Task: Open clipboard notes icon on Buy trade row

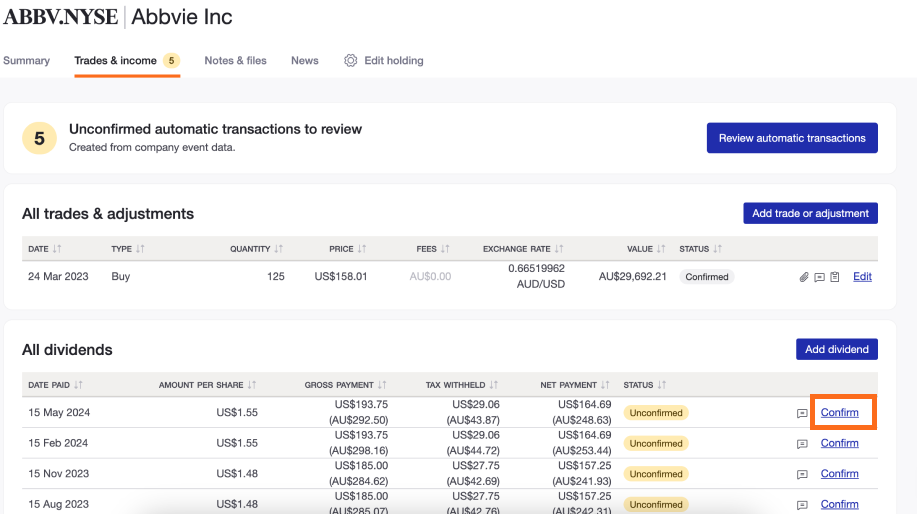Action: point(835,277)
